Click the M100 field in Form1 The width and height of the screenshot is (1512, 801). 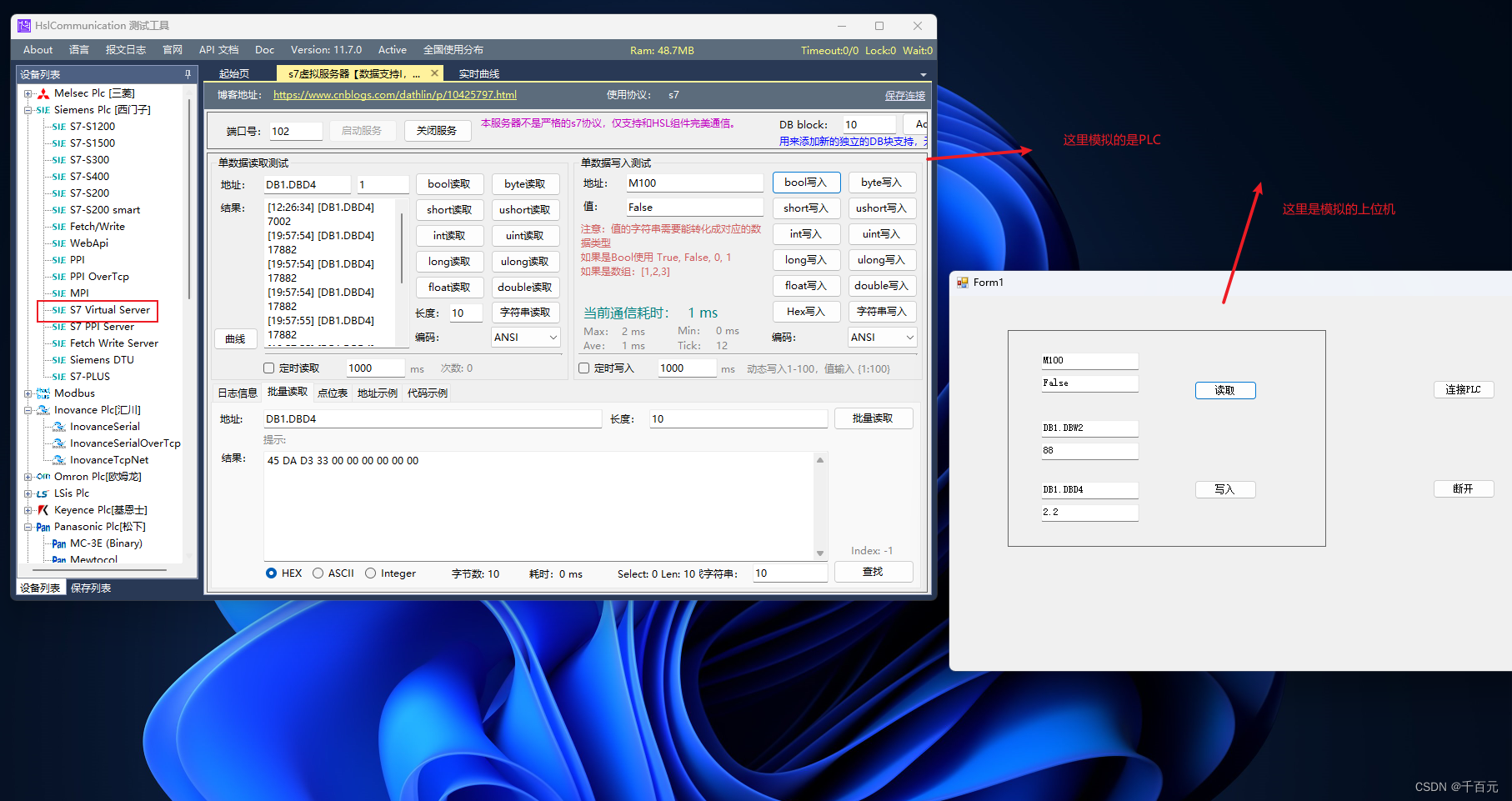(x=1089, y=361)
